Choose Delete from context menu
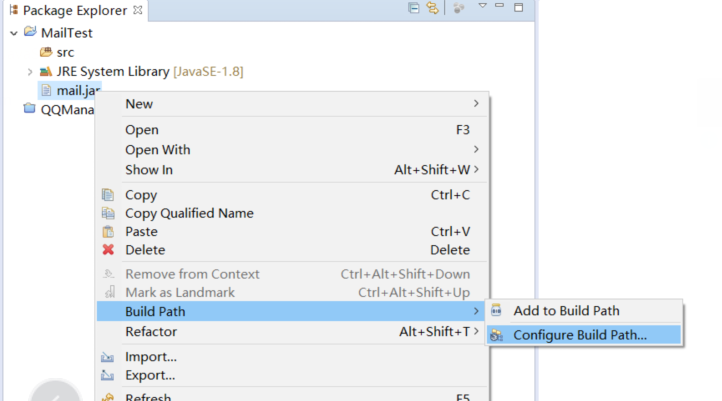 293,250
